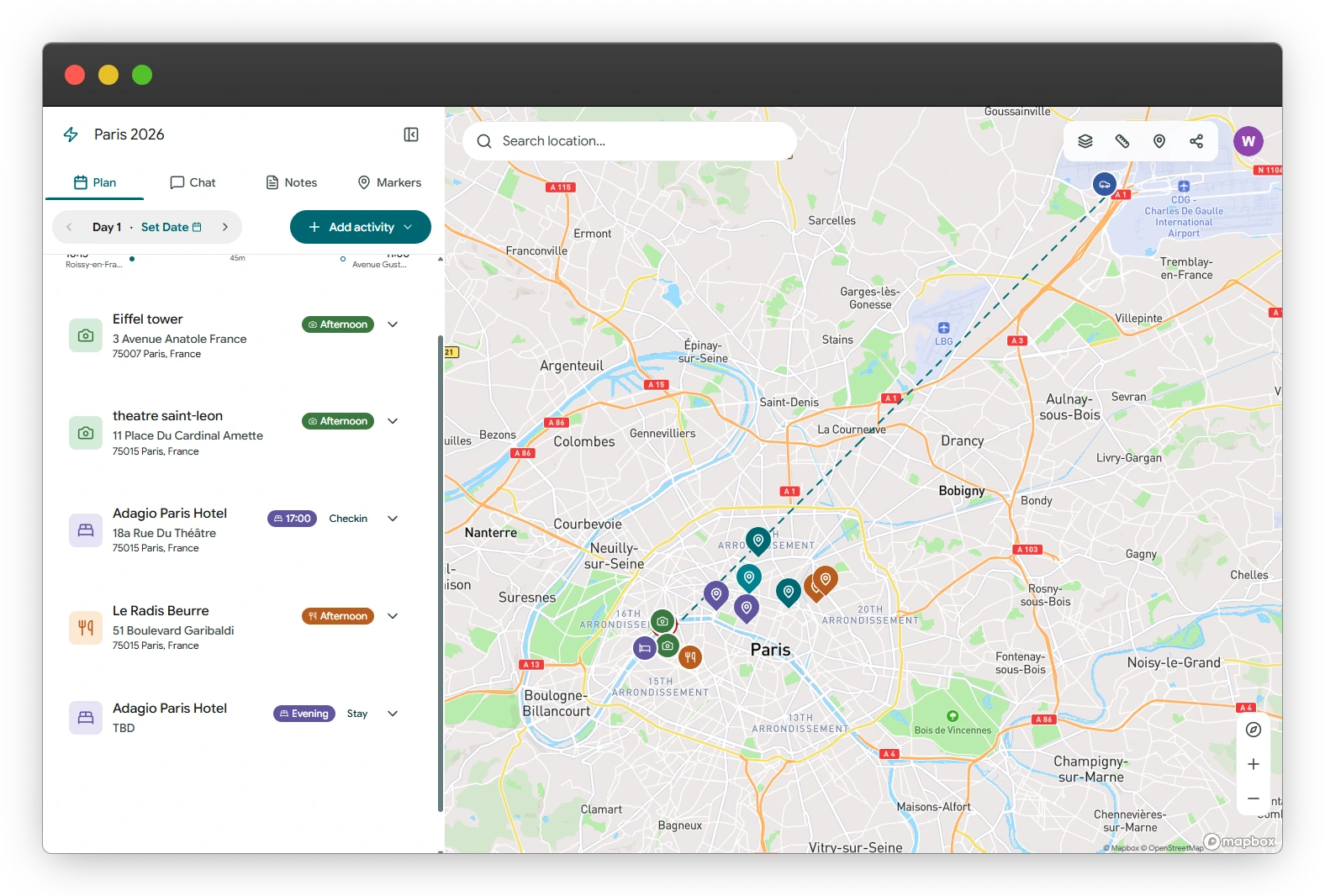Click the Day 1 label
The image size is (1325, 896).
tap(107, 227)
